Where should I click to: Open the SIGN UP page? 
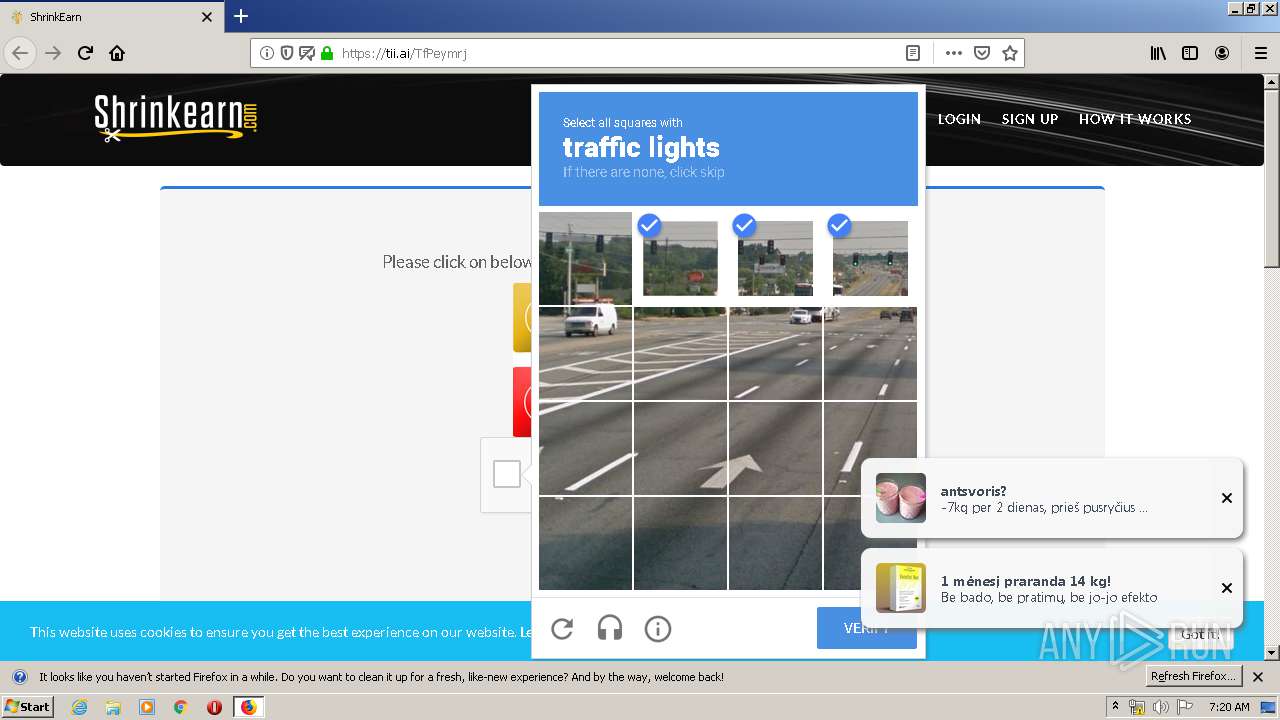click(x=1030, y=119)
